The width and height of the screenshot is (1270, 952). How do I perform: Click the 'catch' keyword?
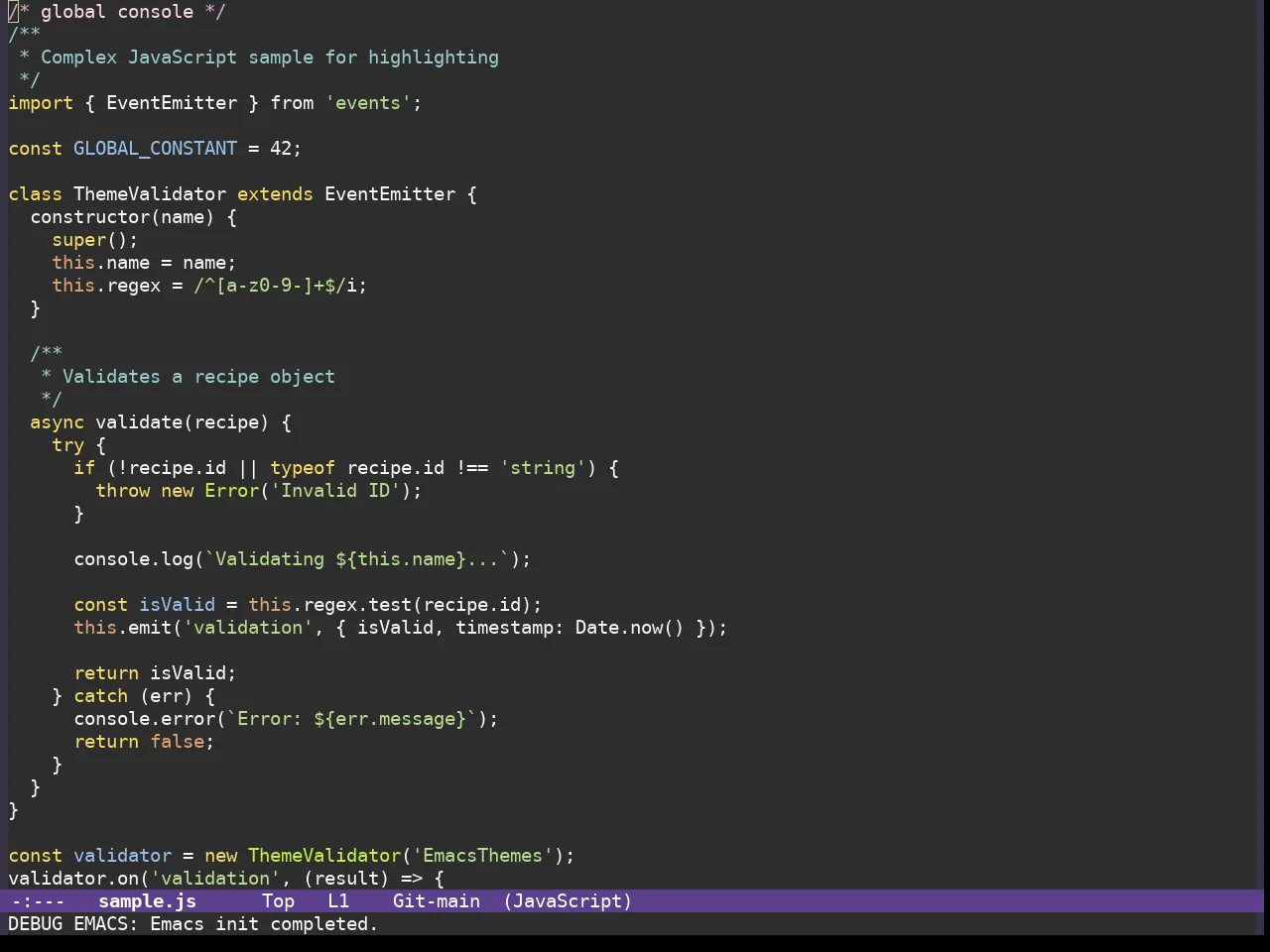point(100,696)
